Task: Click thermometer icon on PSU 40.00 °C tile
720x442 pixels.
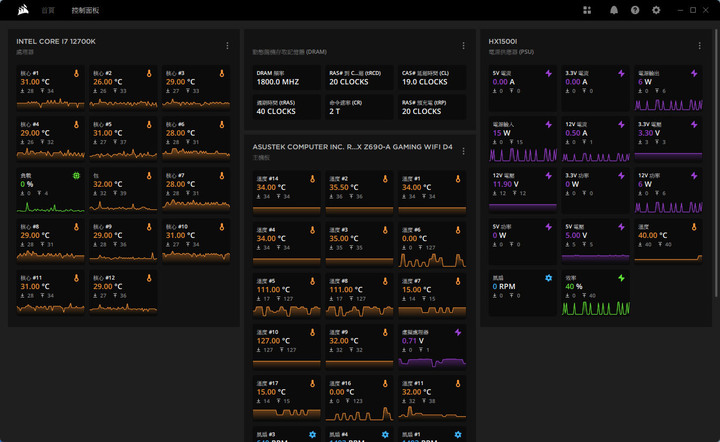Action: pyautogui.click(x=693, y=227)
